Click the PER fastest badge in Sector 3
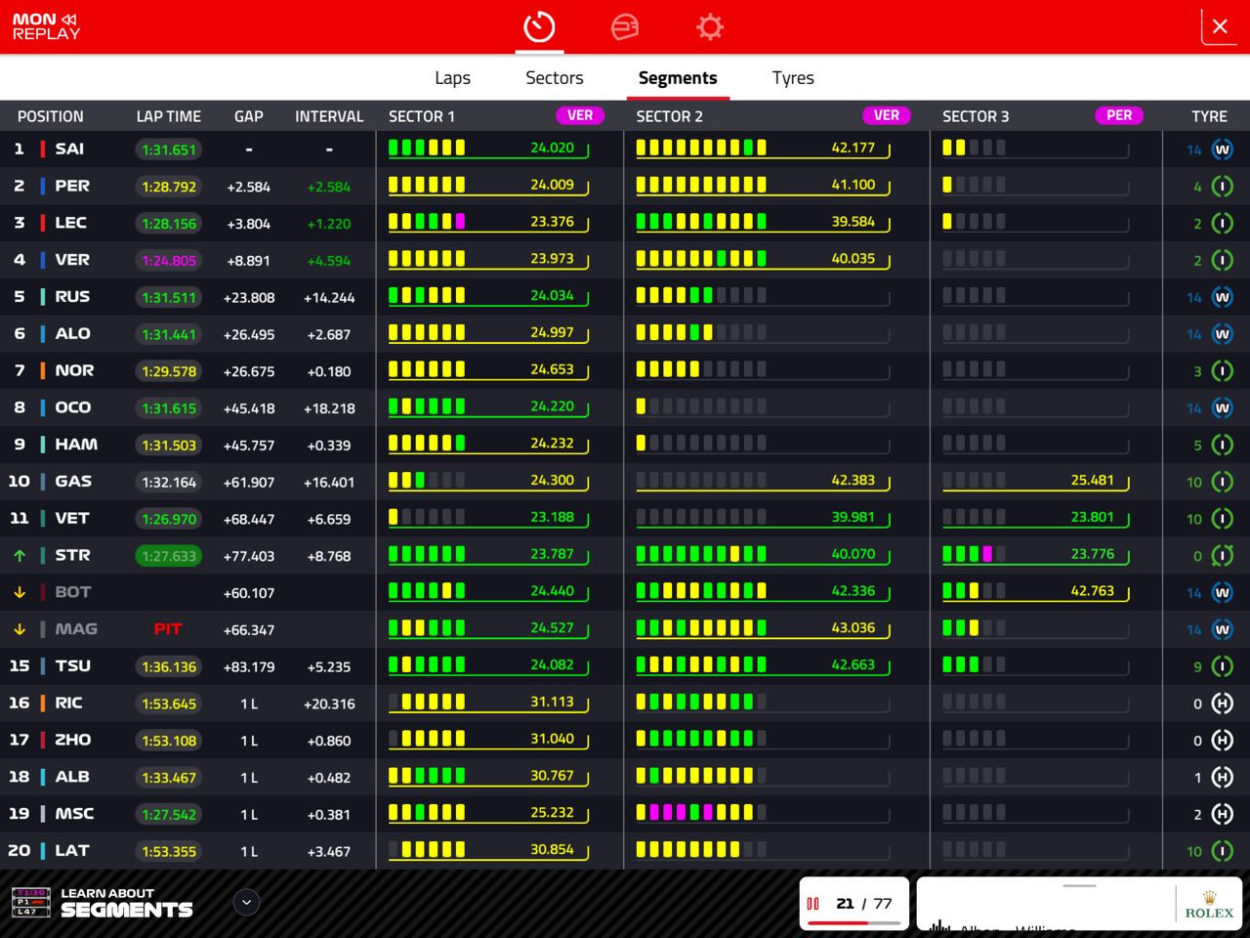Viewport: 1250px width, 938px height. click(1119, 115)
